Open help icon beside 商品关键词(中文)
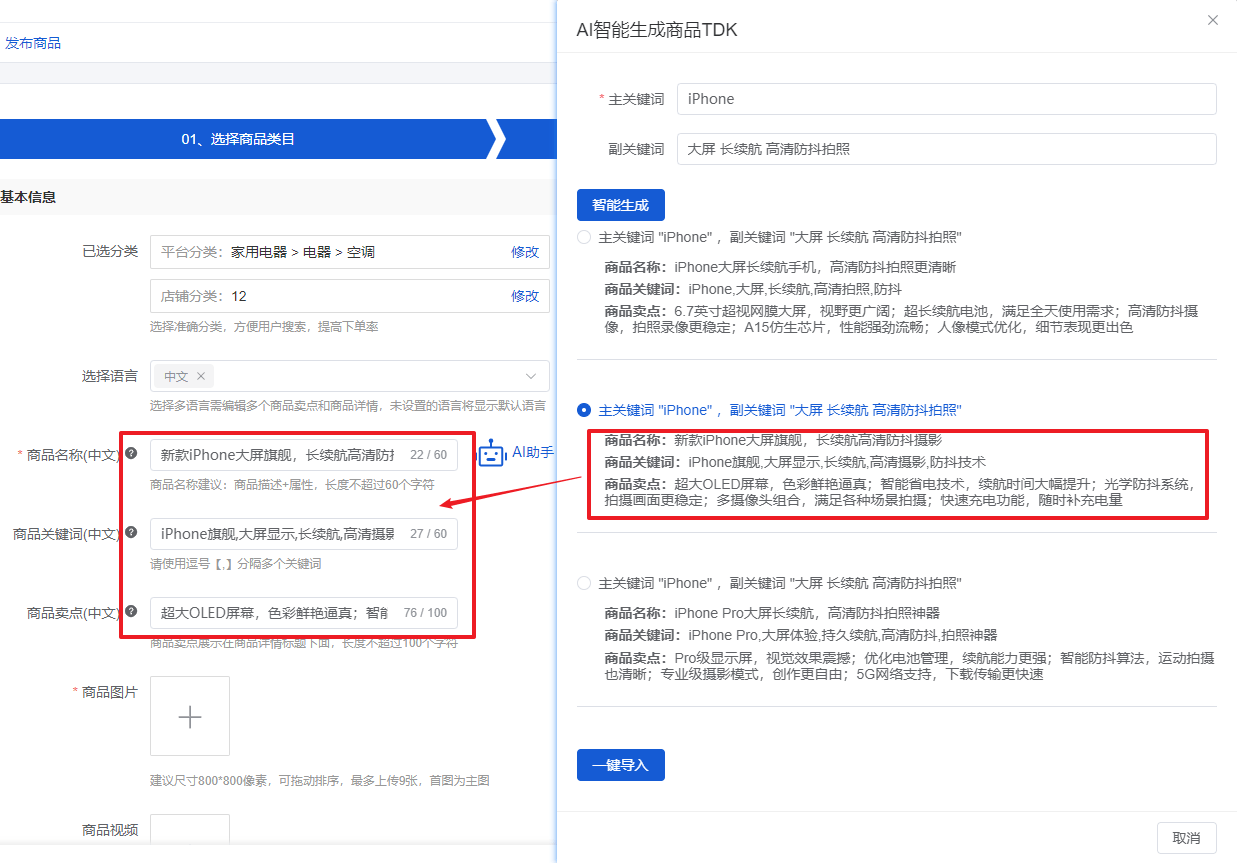 click(130, 533)
